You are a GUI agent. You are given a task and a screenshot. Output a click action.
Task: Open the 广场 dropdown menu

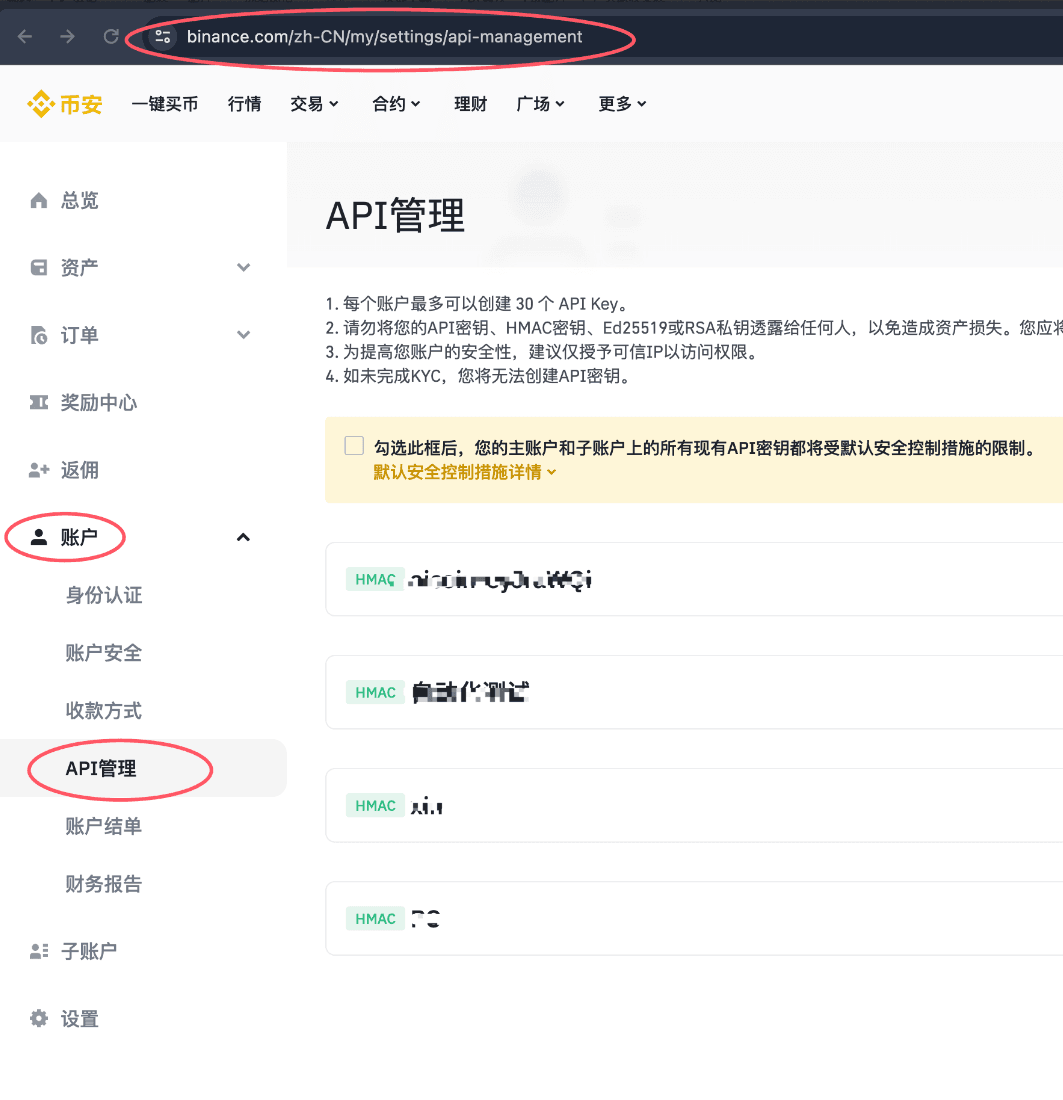point(540,104)
